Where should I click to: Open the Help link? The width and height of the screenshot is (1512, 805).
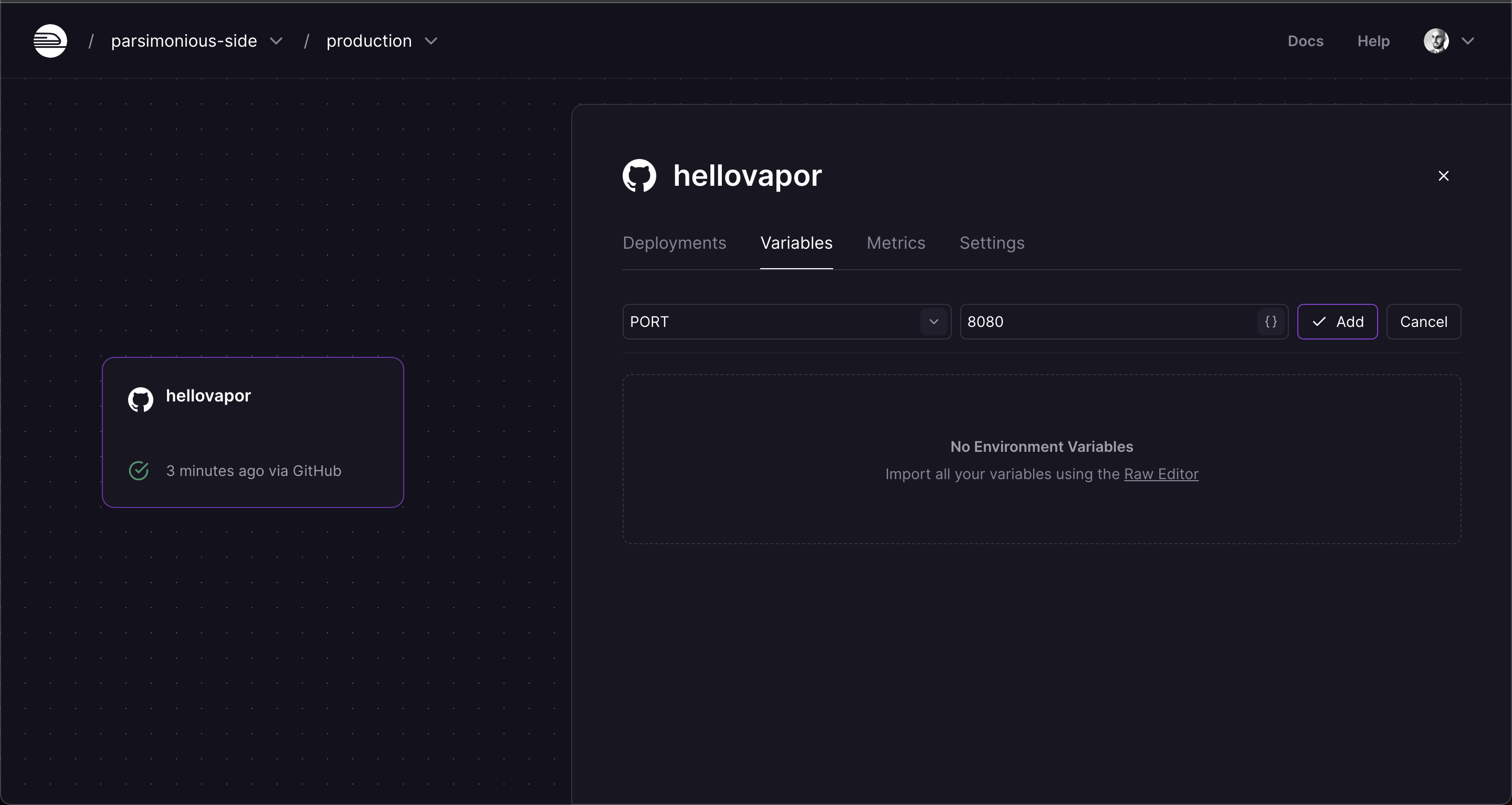[x=1373, y=41]
